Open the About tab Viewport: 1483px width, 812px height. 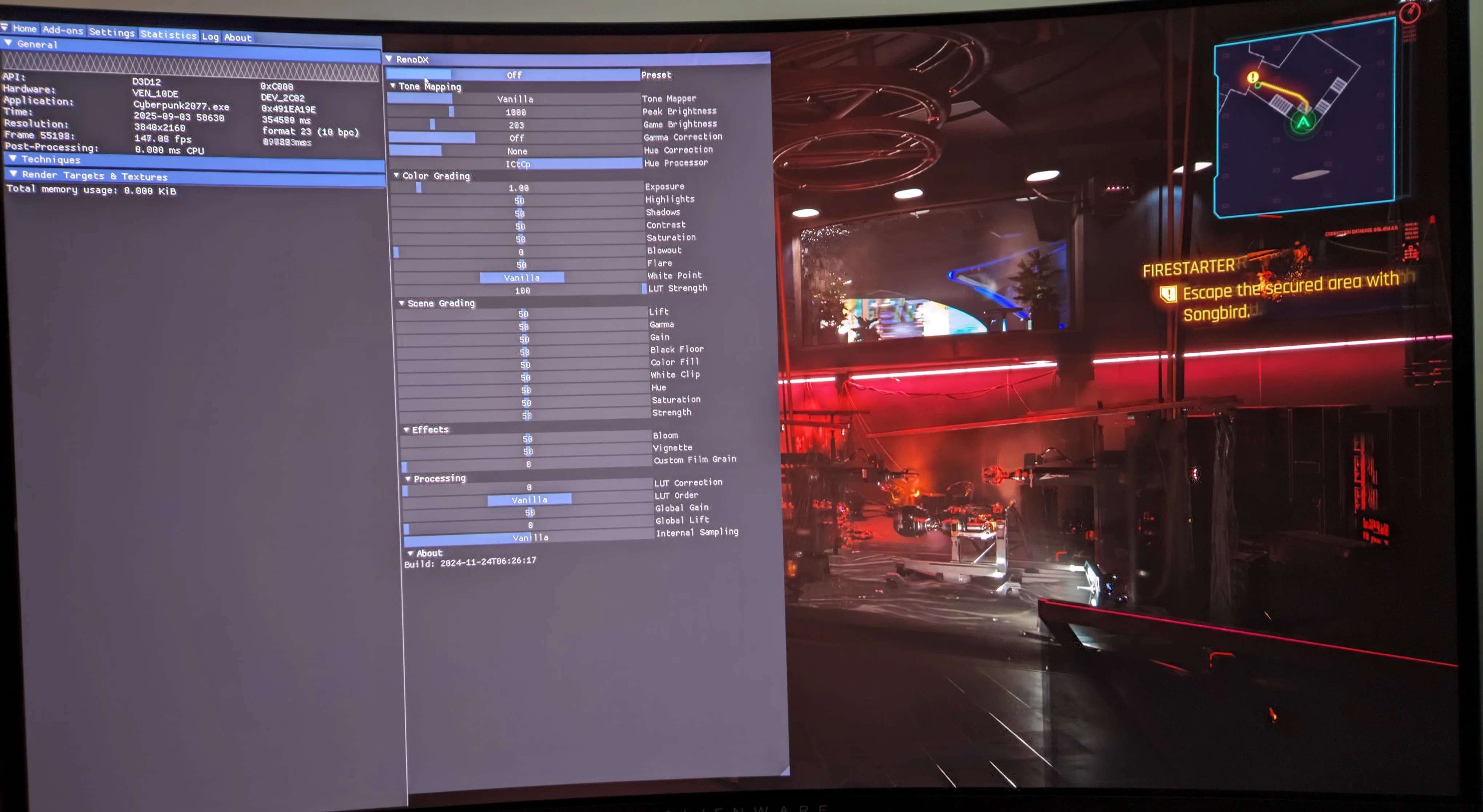(238, 37)
